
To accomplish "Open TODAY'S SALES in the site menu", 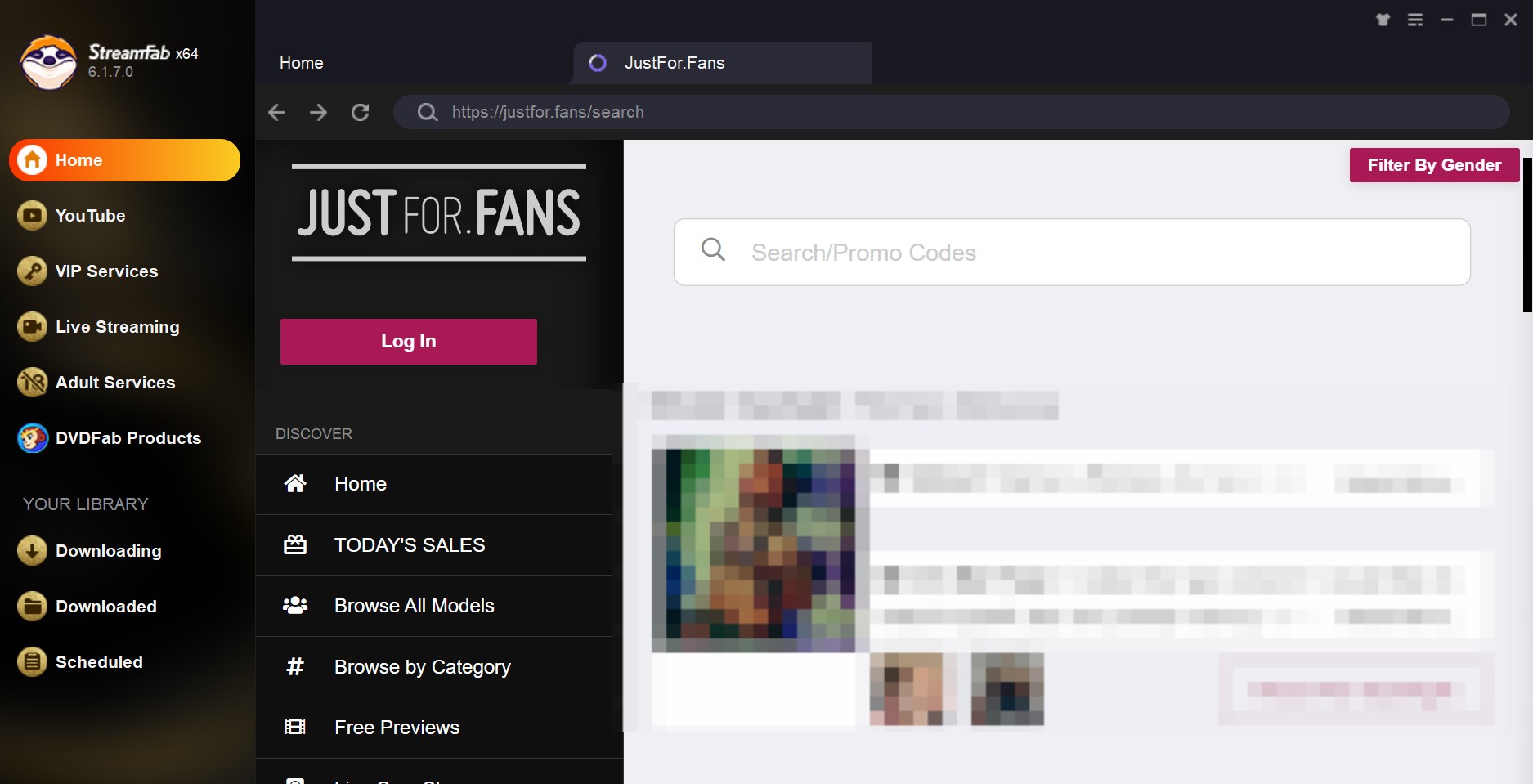I will click(x=409, y=544).
